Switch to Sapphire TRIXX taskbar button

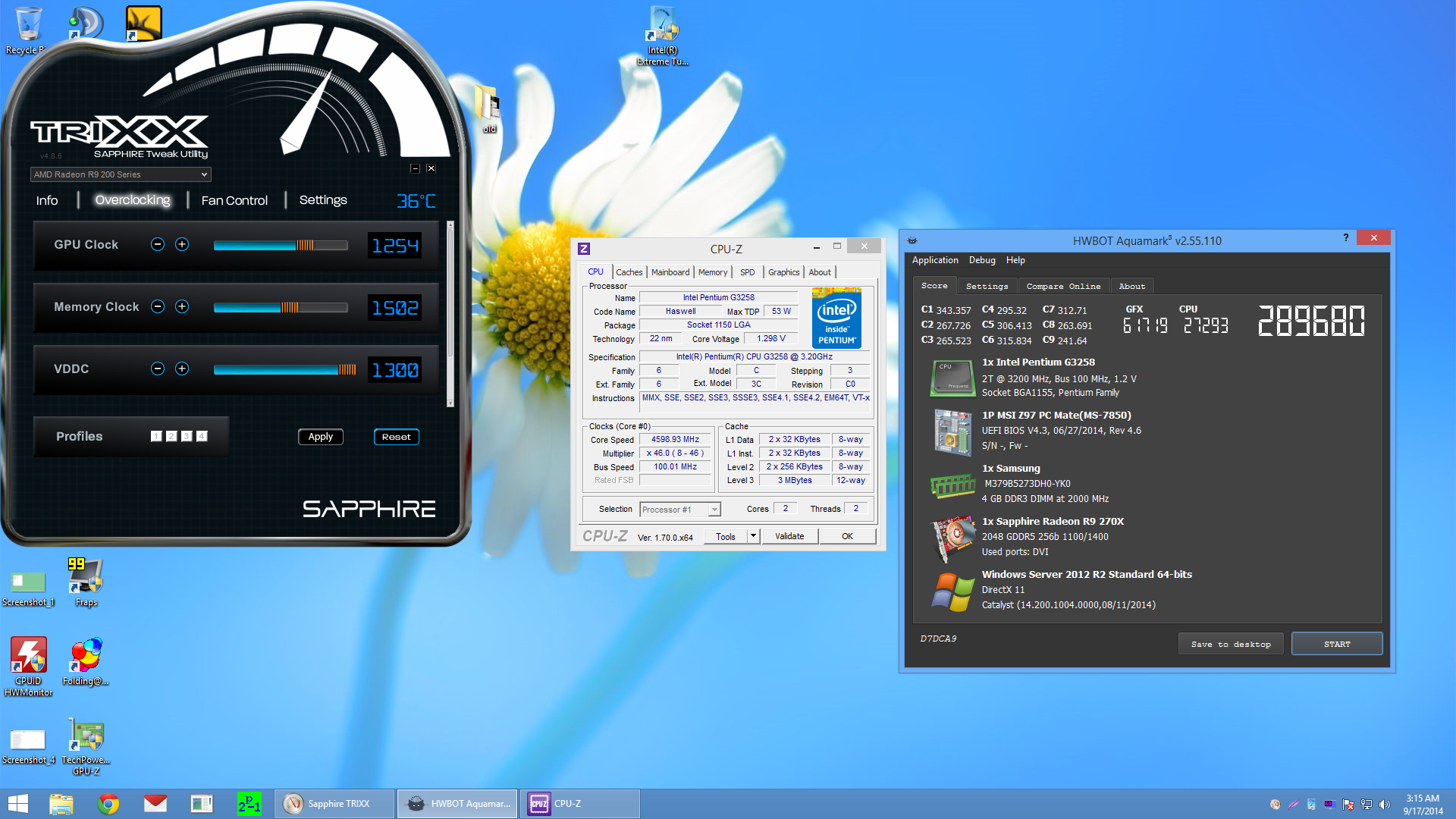[x=336, y=804]
